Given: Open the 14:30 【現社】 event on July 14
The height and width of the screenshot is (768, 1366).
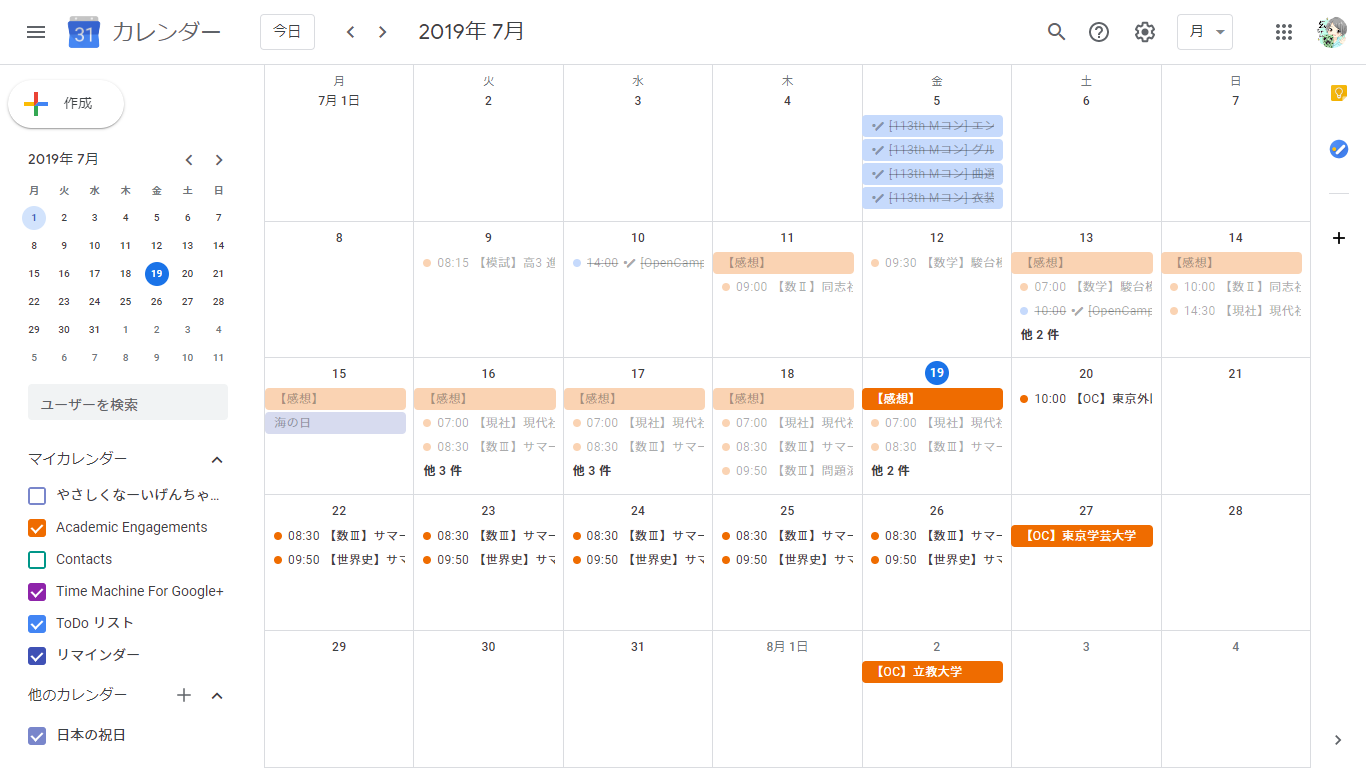Looking at the screenshot, I should point(1232,311).
